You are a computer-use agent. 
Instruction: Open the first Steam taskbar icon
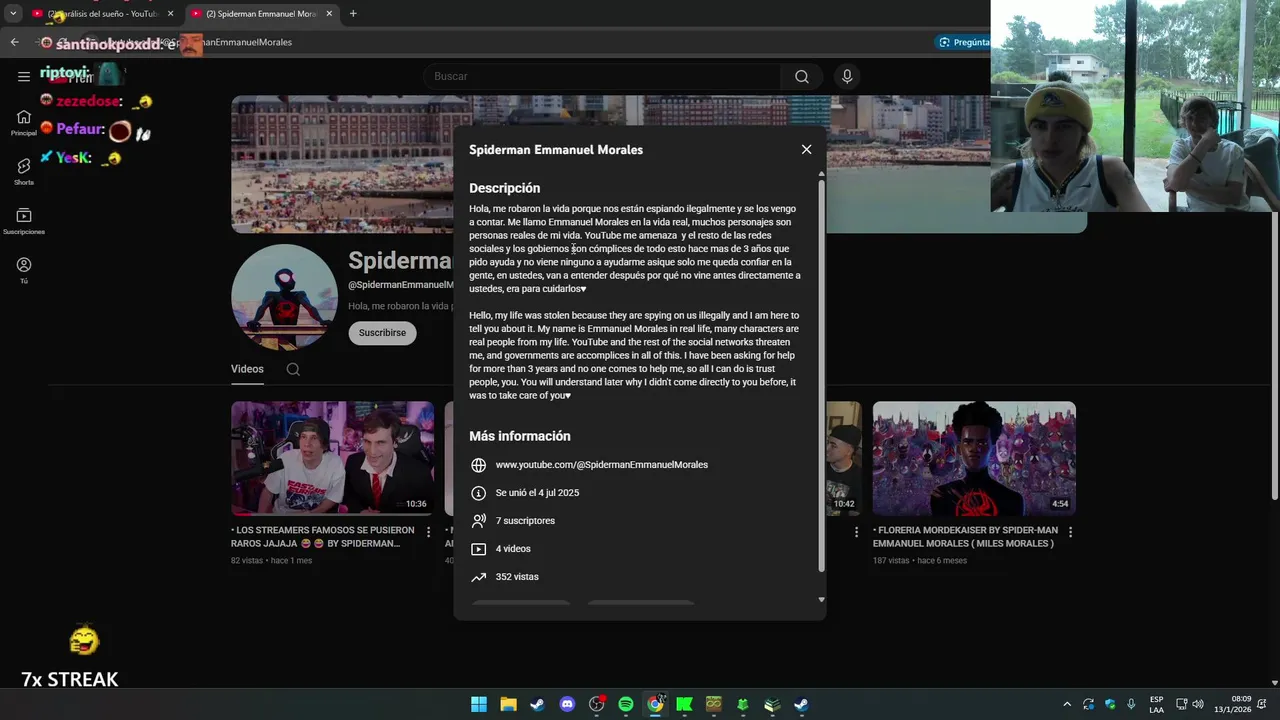538,704
